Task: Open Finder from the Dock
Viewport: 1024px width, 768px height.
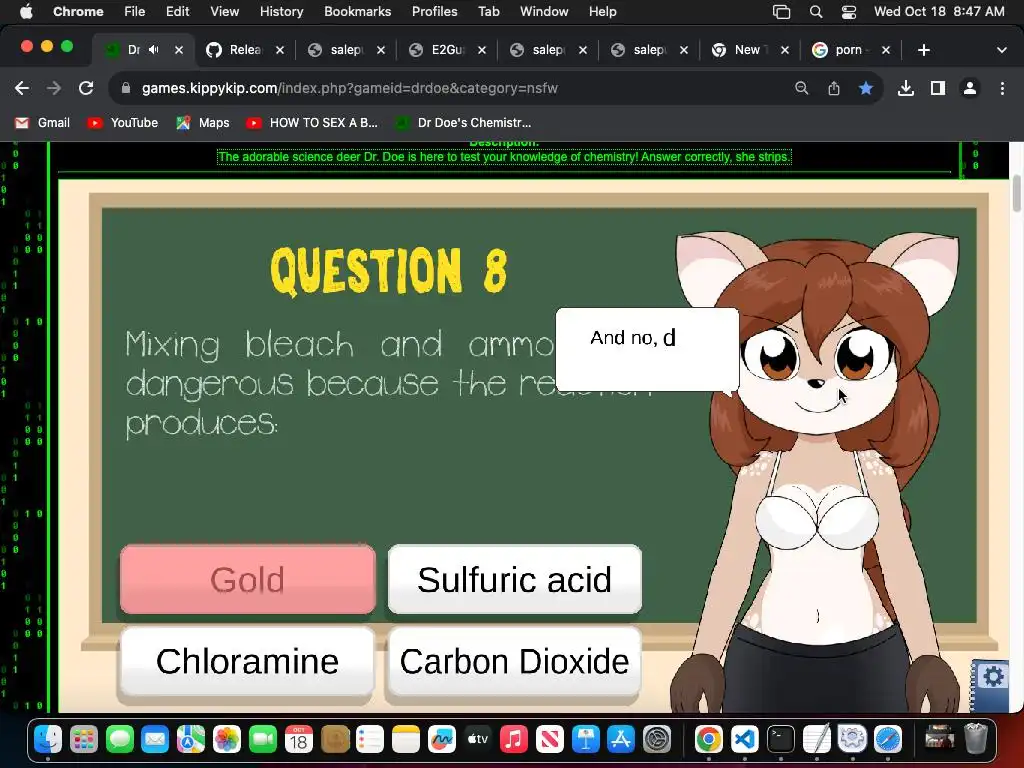Action: tap(48, 740)
